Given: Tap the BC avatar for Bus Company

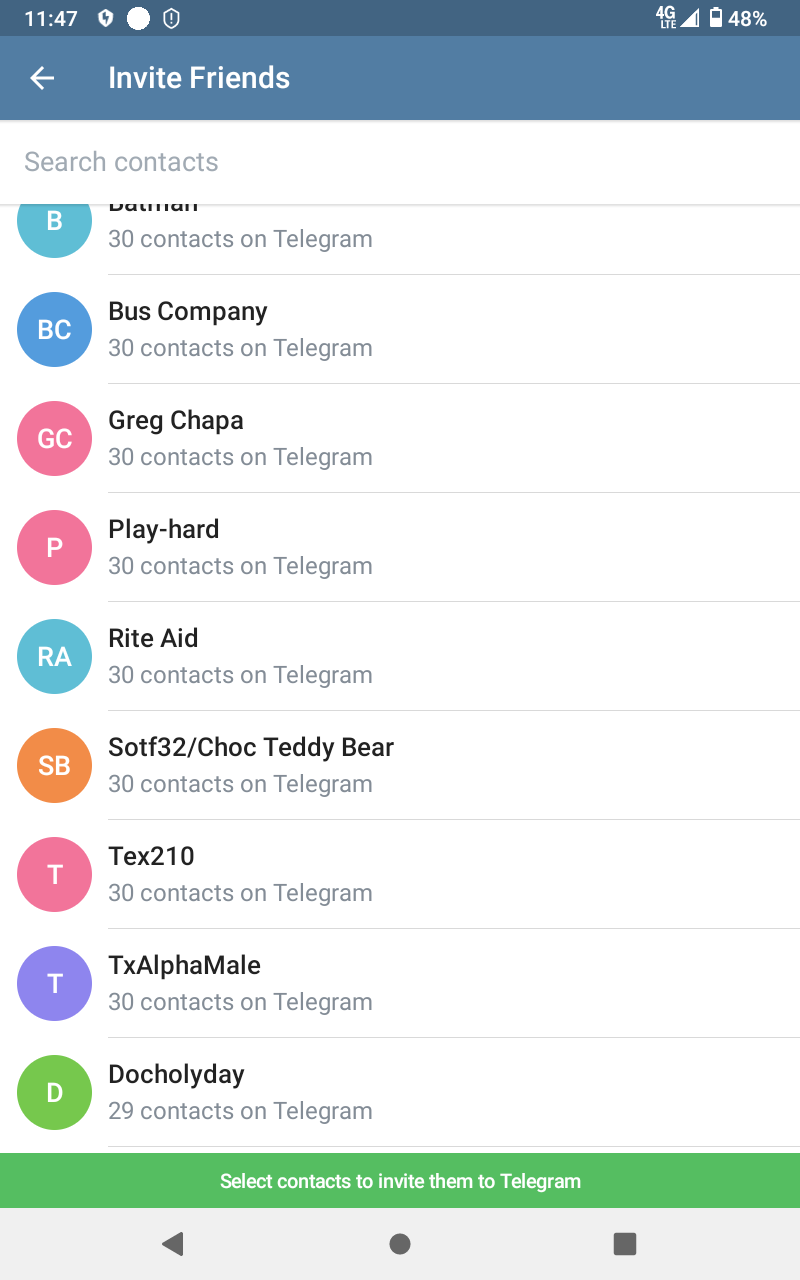Looking at the screenshot, I should coord(55,329).
